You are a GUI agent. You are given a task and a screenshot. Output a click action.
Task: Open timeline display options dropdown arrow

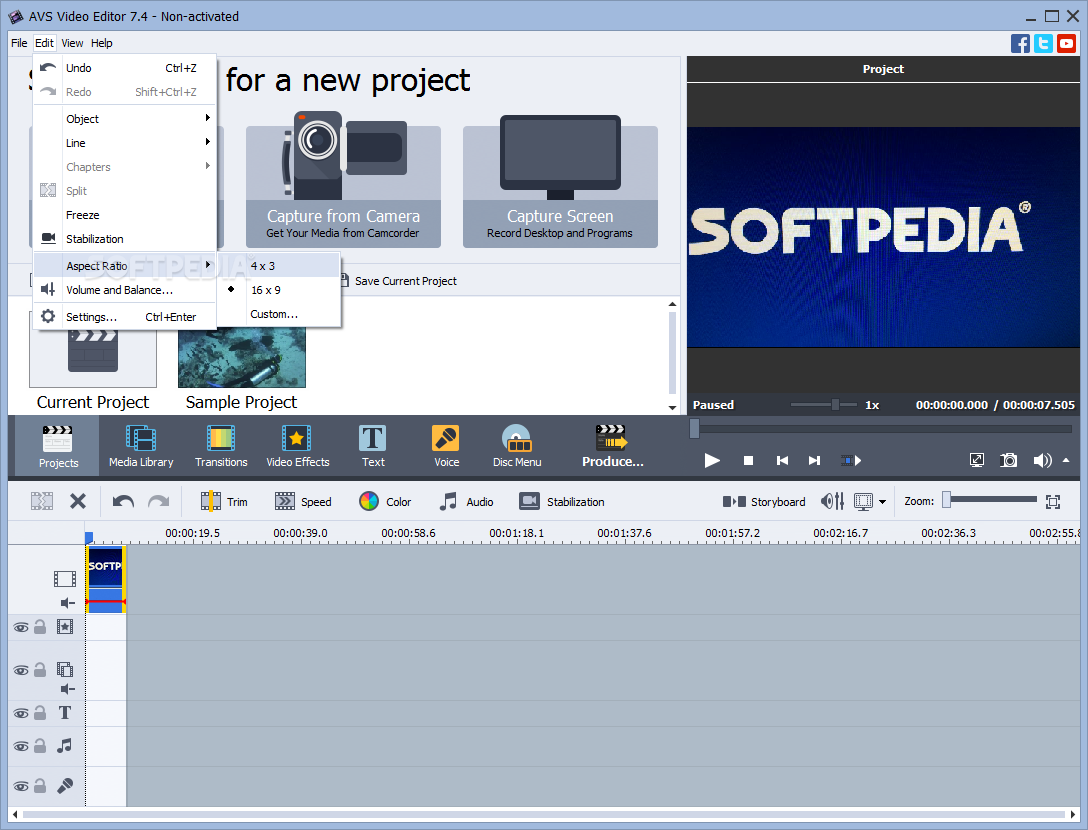tap(883, 502)
